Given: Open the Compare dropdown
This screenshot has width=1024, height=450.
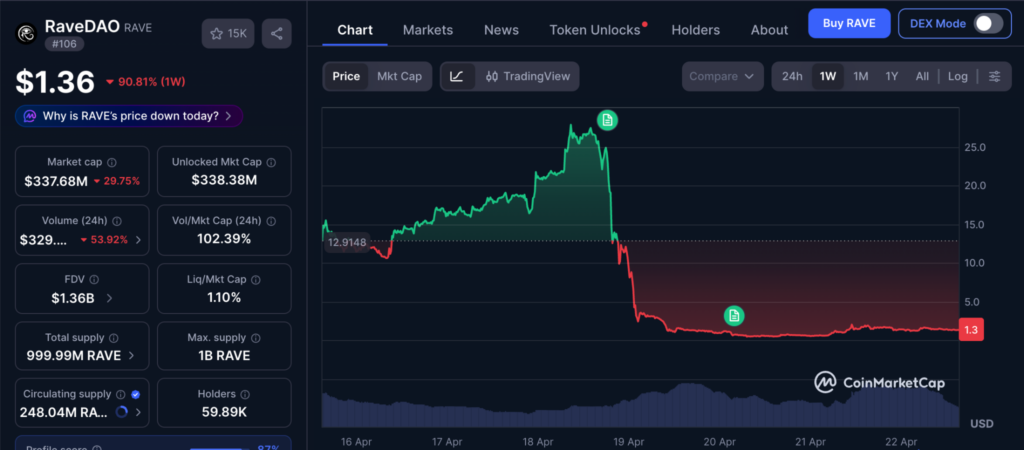Looking at the screenshot, I should pos(723,76).
